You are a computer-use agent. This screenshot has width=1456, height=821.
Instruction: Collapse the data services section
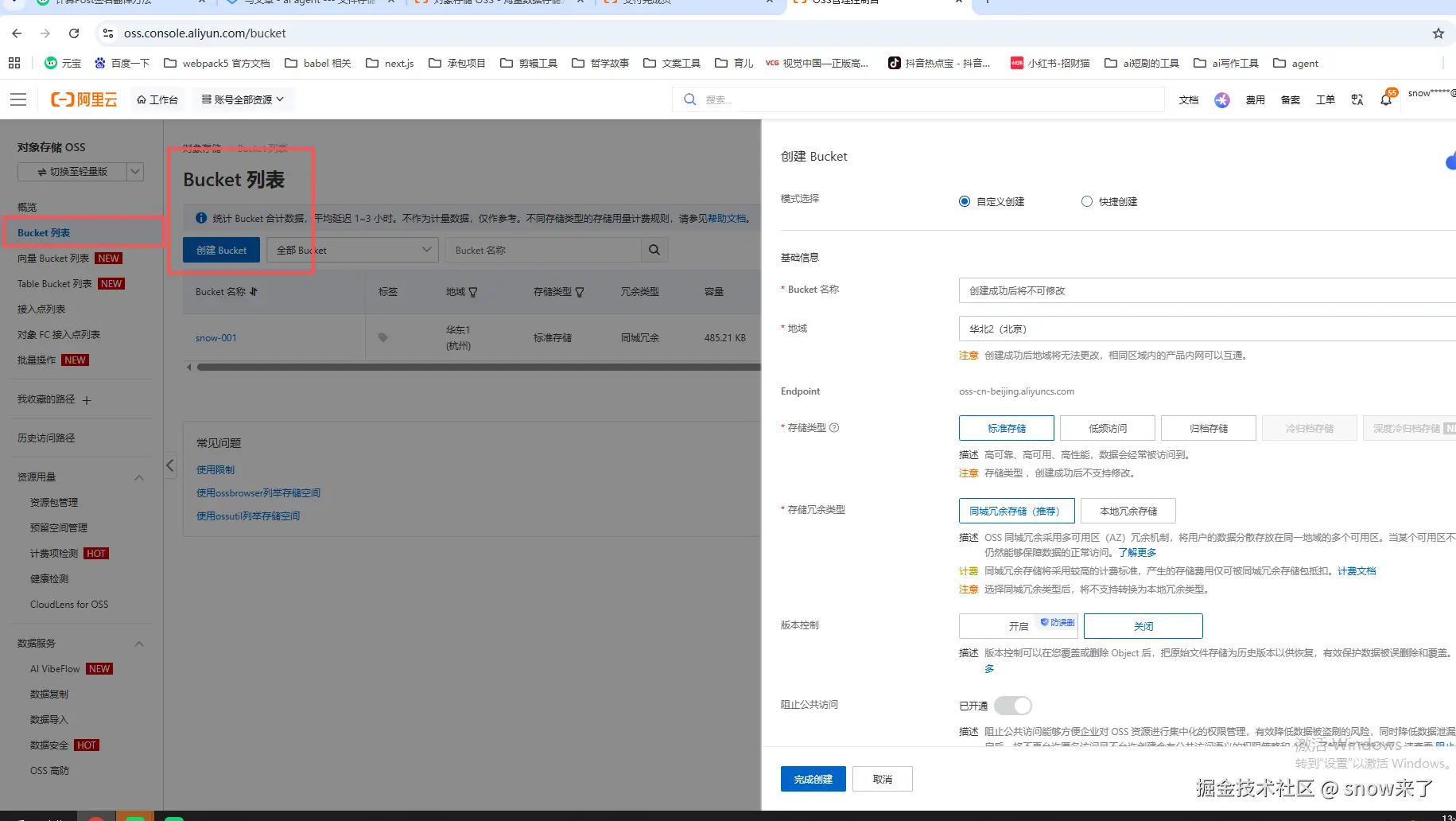[x=139, y=644]
